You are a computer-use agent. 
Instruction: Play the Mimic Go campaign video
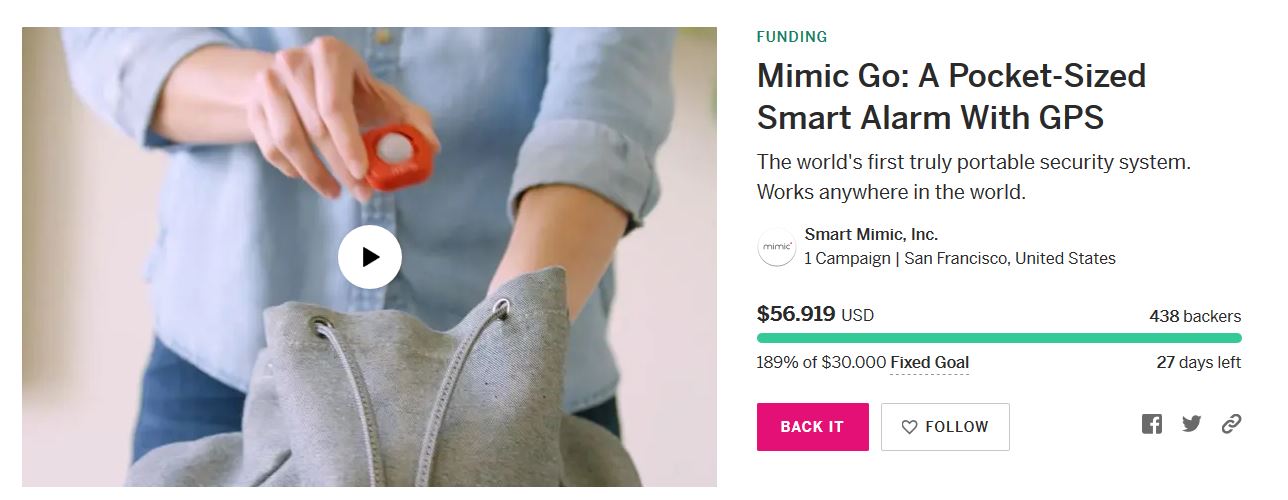tap(370, 257)
